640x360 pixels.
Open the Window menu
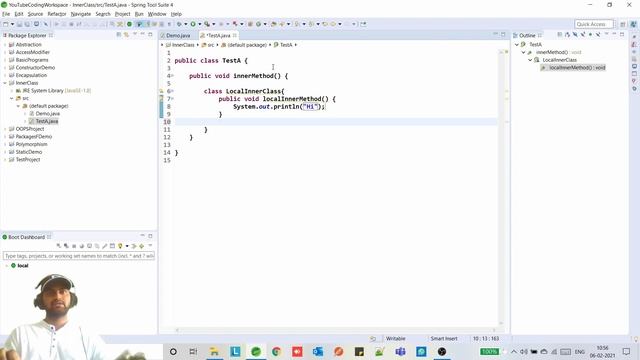157,14
